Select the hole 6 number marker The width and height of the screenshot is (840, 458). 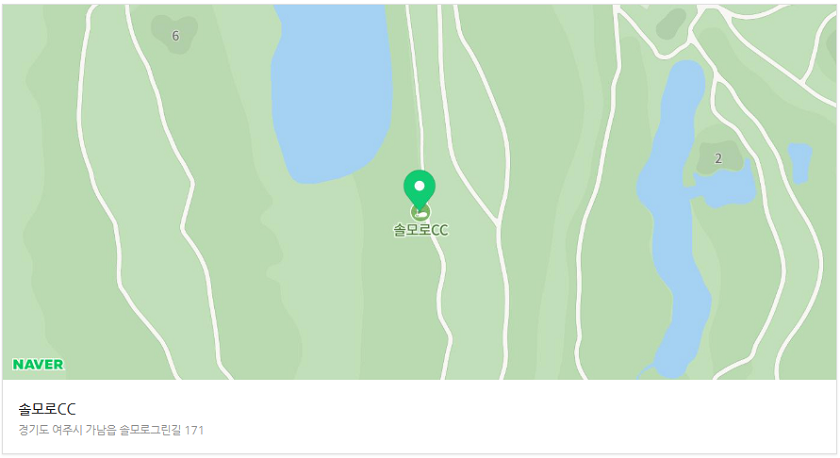click(x=175, y=36)
